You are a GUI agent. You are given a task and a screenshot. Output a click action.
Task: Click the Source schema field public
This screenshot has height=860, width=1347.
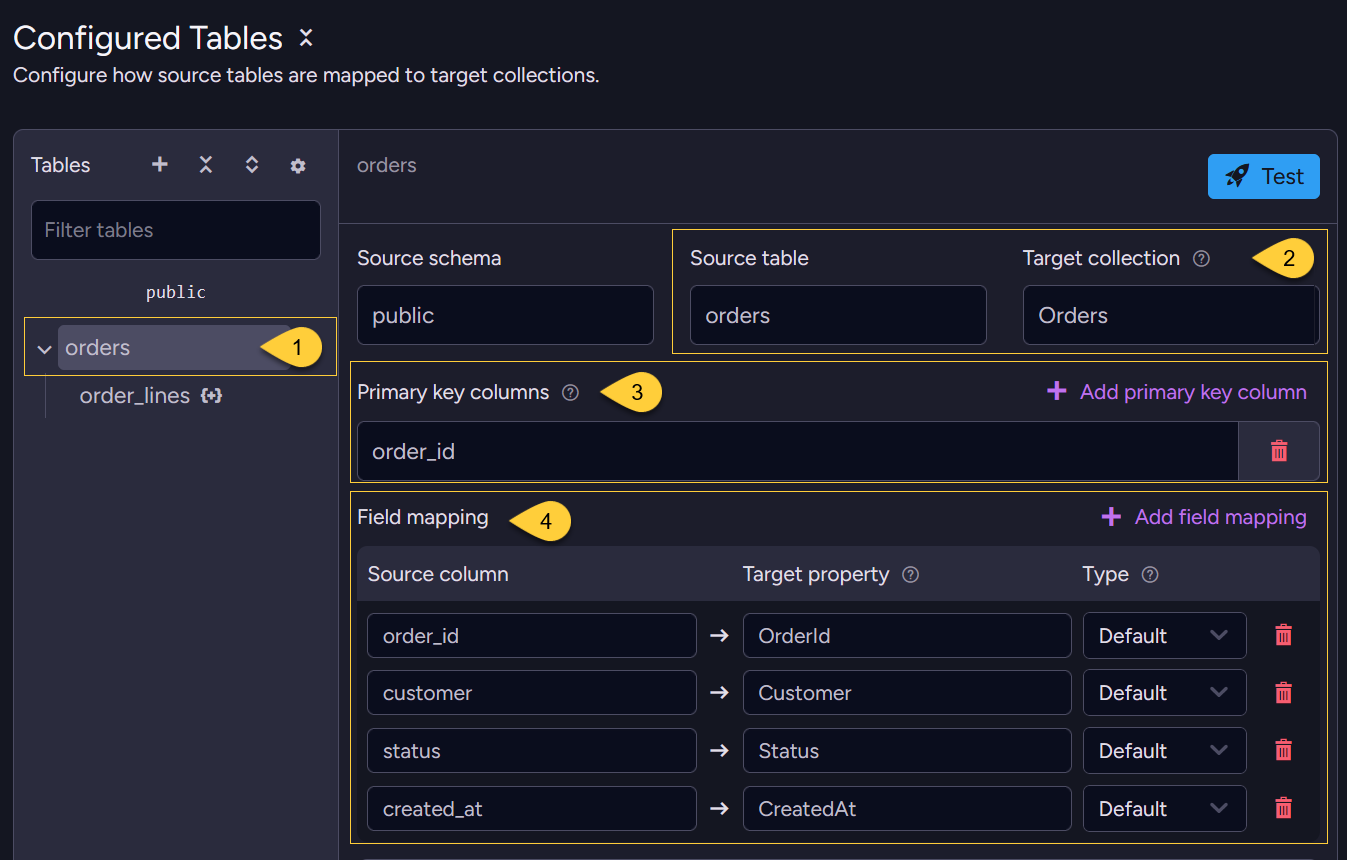click(x=505, y=315)
